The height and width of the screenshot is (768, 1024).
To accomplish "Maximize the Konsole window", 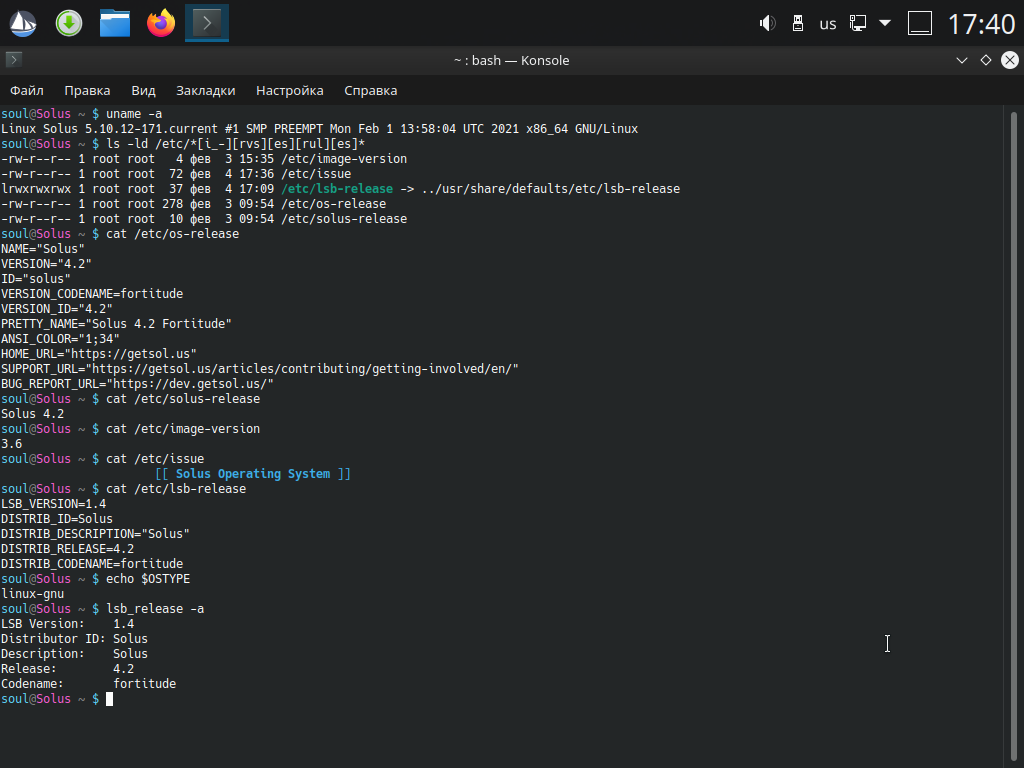I will pos(985,60).
